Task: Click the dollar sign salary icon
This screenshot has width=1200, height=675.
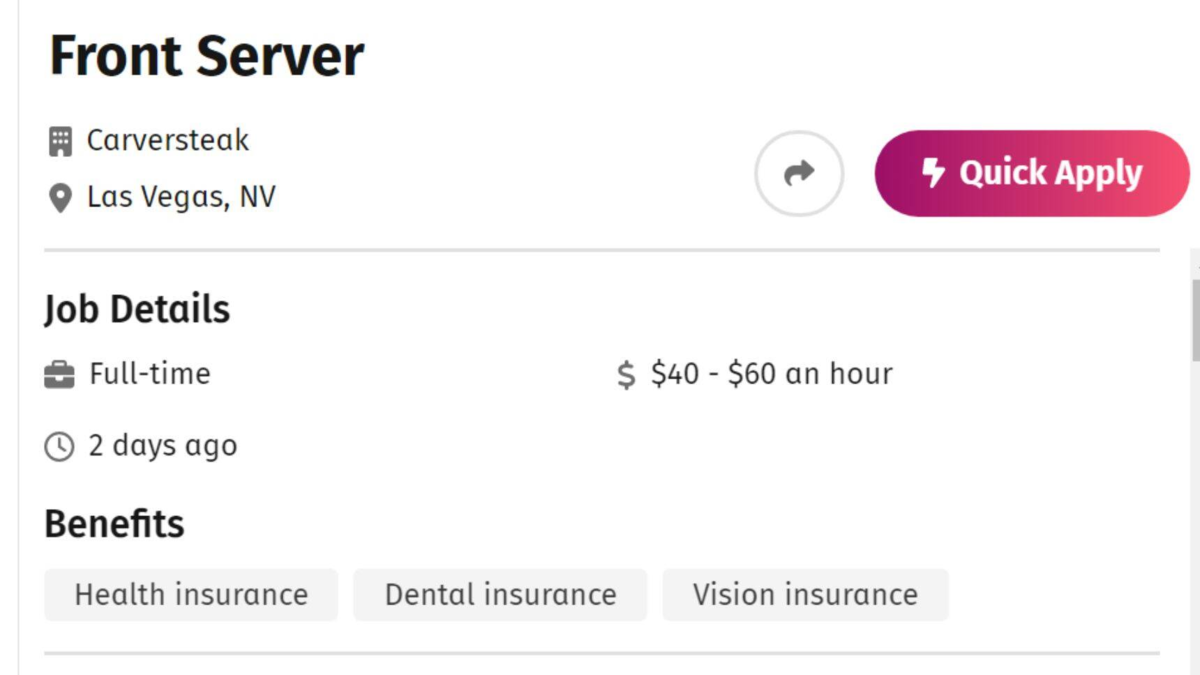Action: [x=626, y=375]
